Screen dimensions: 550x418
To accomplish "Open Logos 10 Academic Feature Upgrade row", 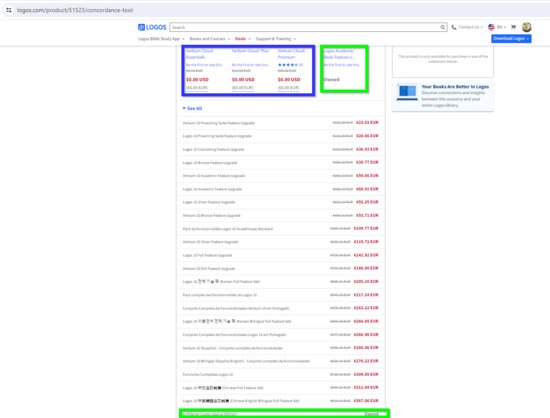I will 281,189.
